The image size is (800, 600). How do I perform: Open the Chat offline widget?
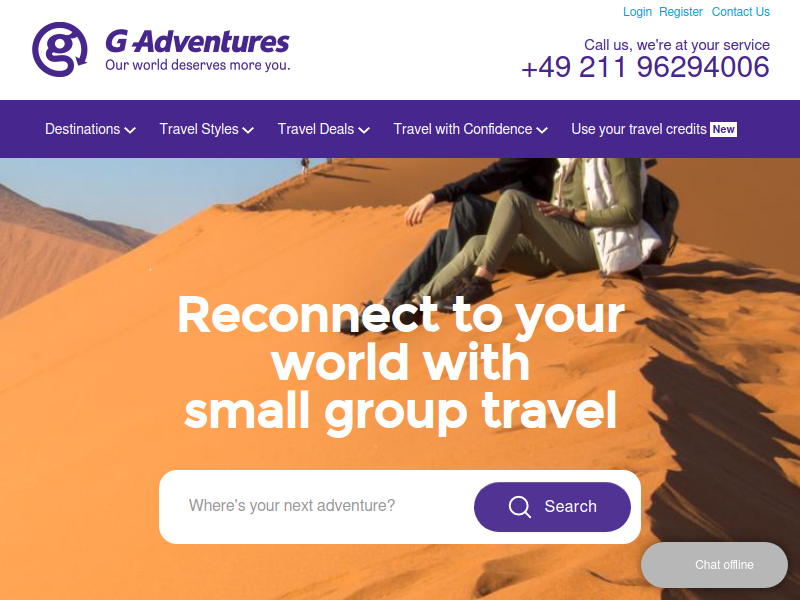[714, 565]
